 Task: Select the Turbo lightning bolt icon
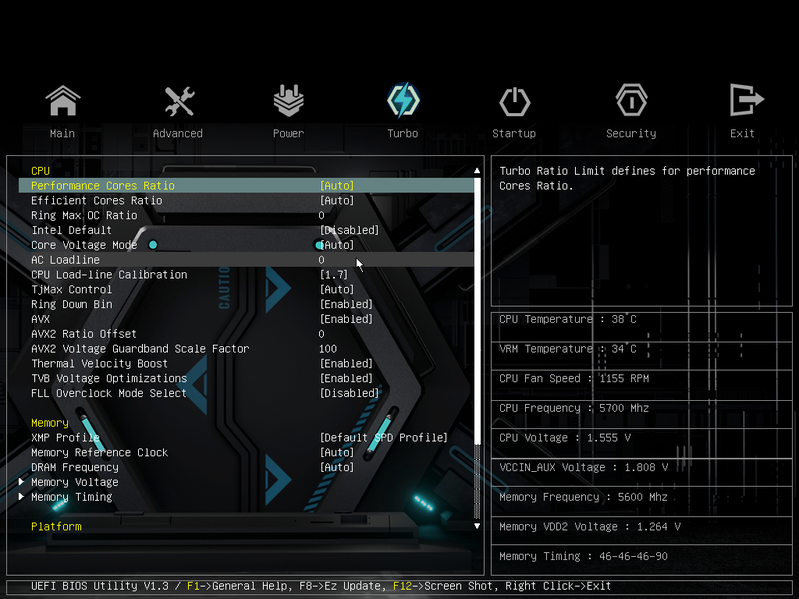click(403, 100)
